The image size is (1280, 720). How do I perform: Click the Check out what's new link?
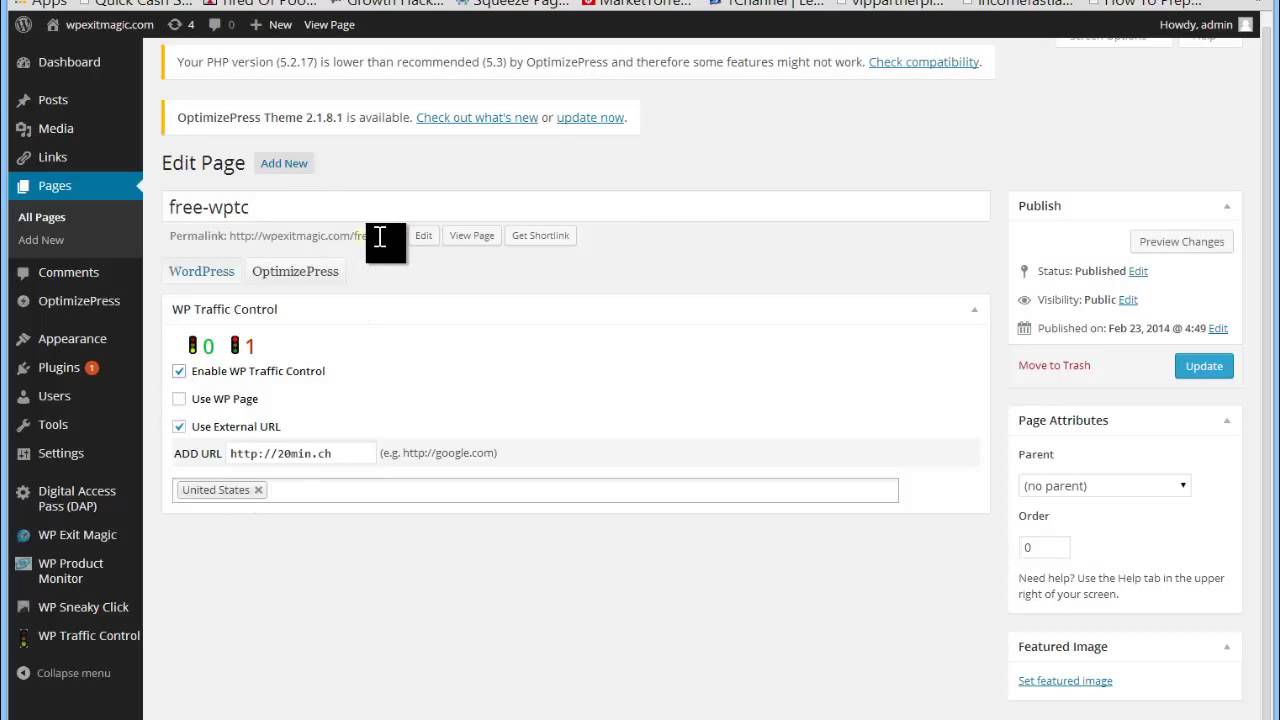pyautogui.click(x=477, y=118)
